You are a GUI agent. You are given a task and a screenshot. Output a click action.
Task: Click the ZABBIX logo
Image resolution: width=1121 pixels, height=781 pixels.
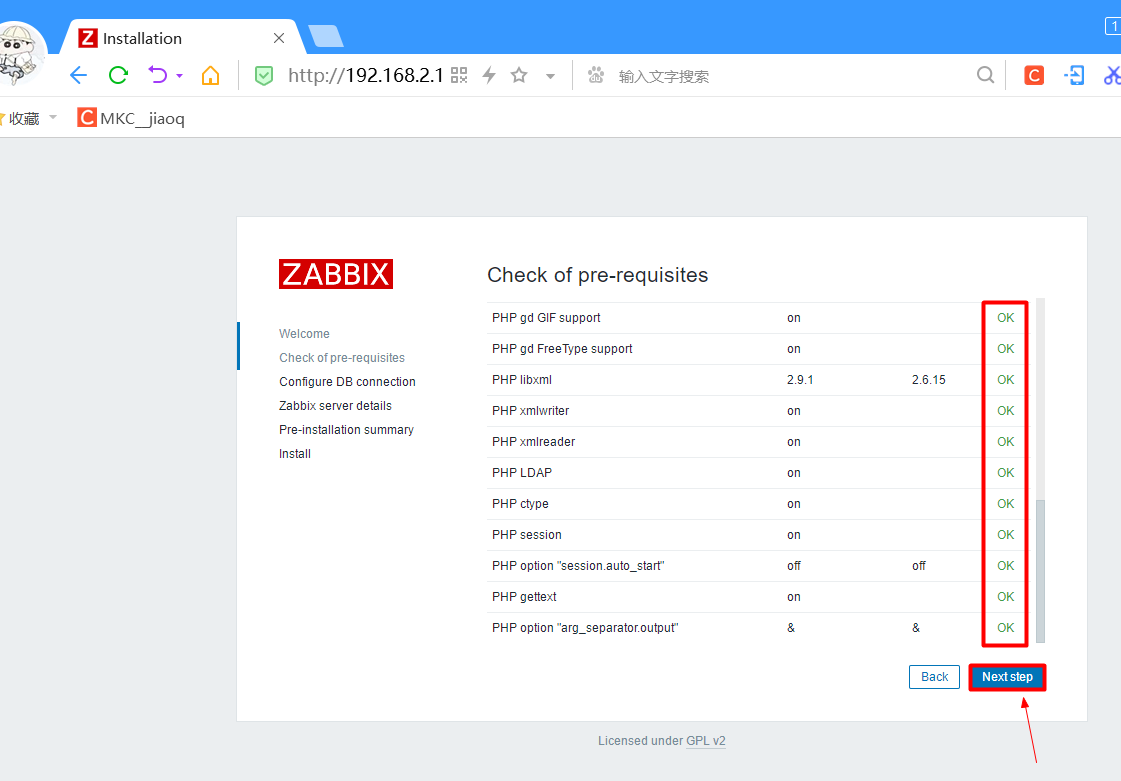tap(335, 274)
